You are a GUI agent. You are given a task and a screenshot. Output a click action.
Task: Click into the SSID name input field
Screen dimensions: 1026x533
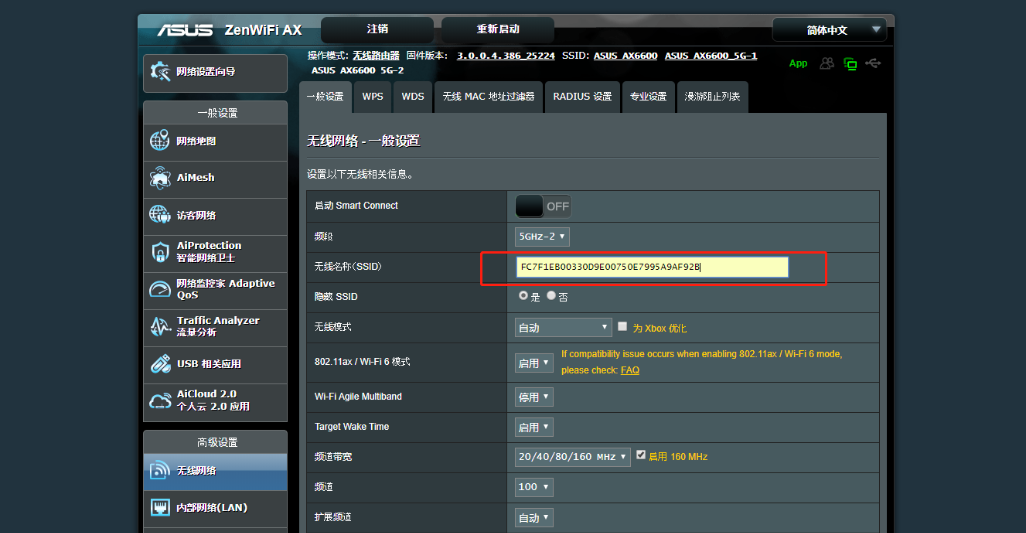652,267
